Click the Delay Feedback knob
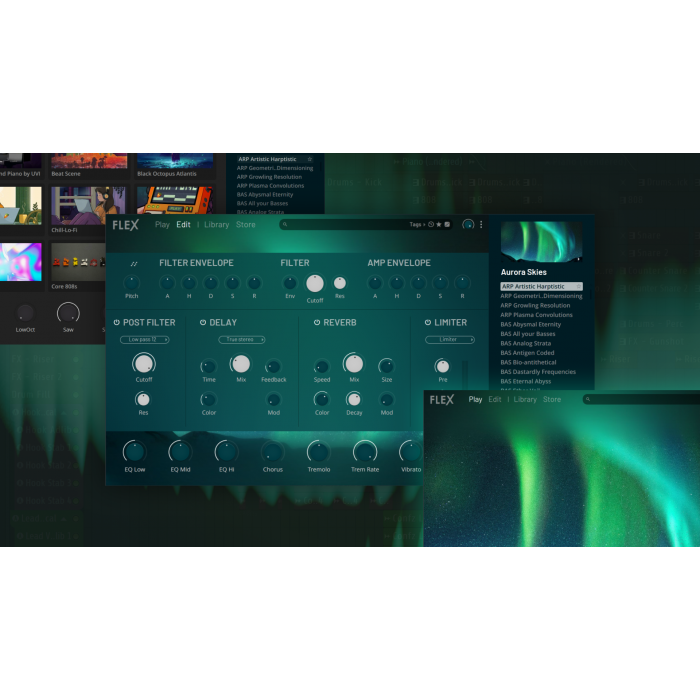Viewport: 700px width, 700px height. [x=273, y=367]
